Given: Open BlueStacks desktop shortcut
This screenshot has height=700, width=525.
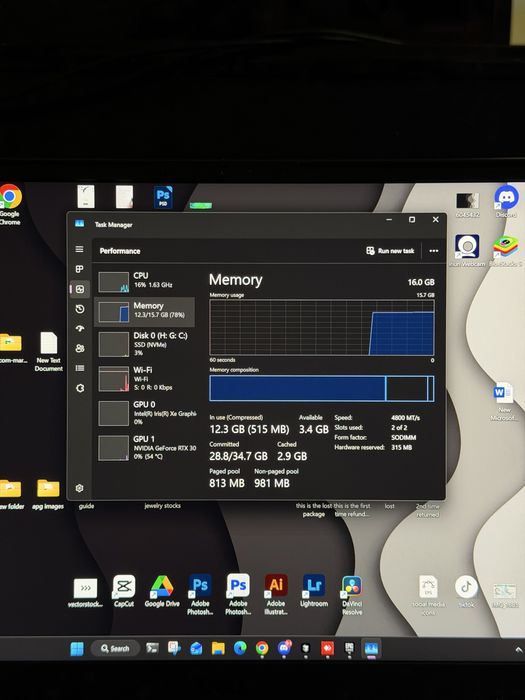Looking at the screenshot, I should click(505, 250).
